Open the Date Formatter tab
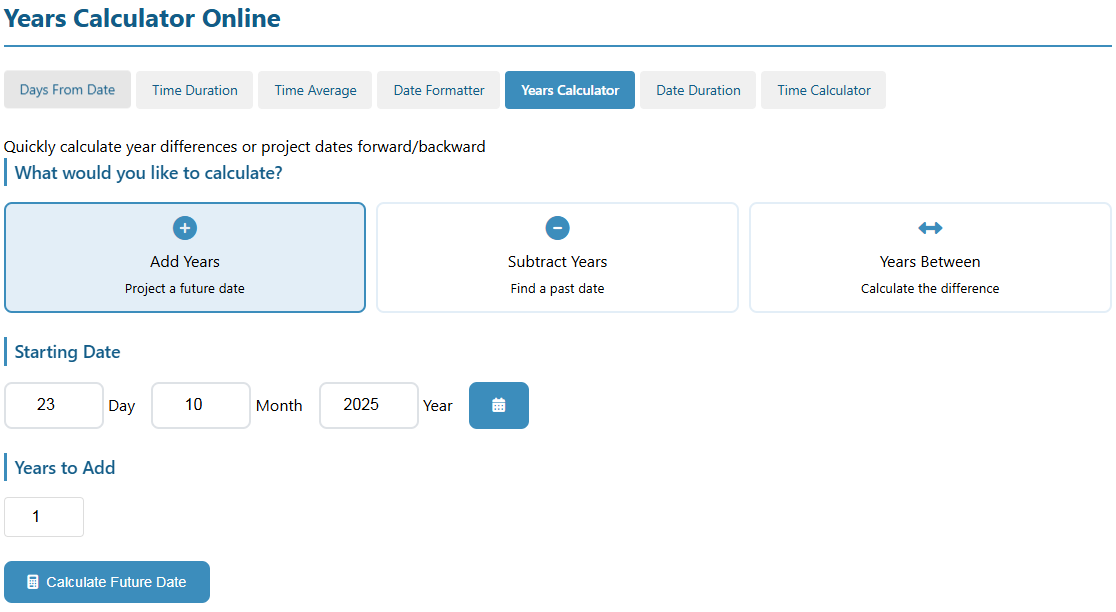This screenshot has height=612, width=1116. (439, 90)
